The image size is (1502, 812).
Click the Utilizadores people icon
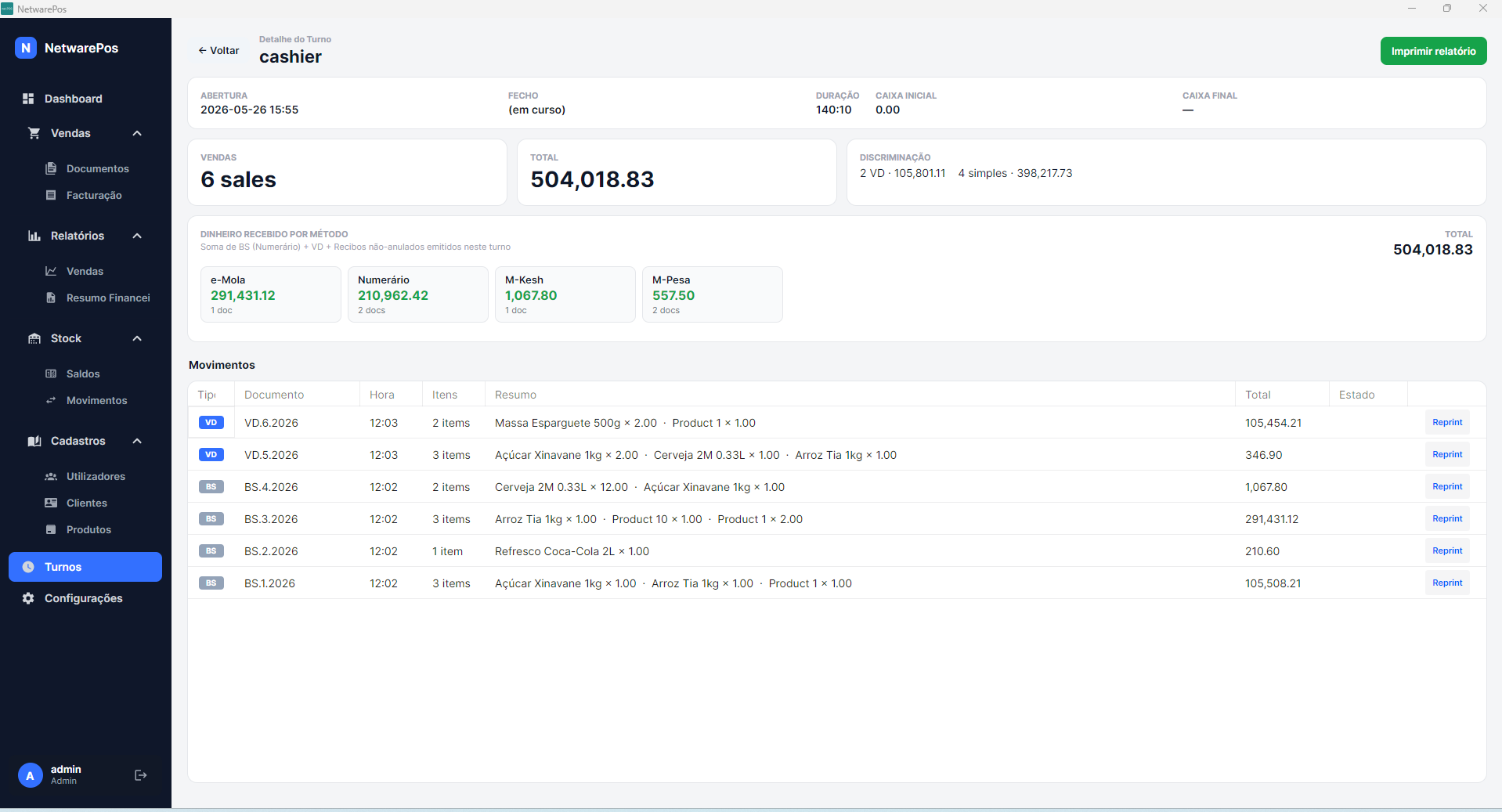point(51,476)
